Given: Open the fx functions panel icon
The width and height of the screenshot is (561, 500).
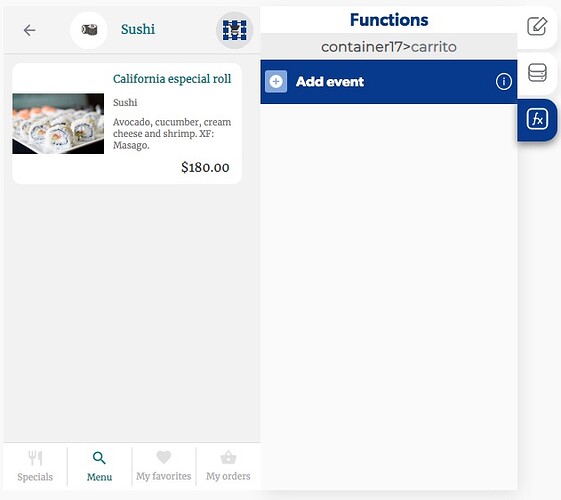Looking at the screenshot, I should click(537, 119).
